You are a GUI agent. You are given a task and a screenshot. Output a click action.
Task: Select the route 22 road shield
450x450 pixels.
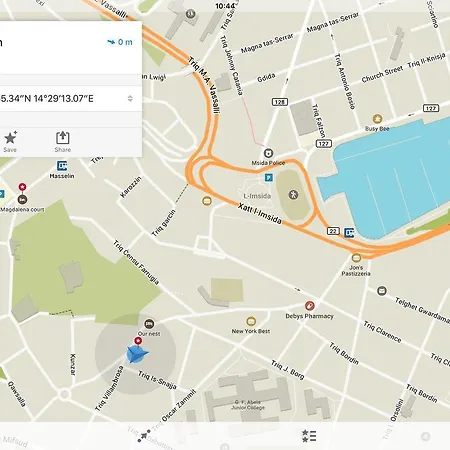[333, 231]
